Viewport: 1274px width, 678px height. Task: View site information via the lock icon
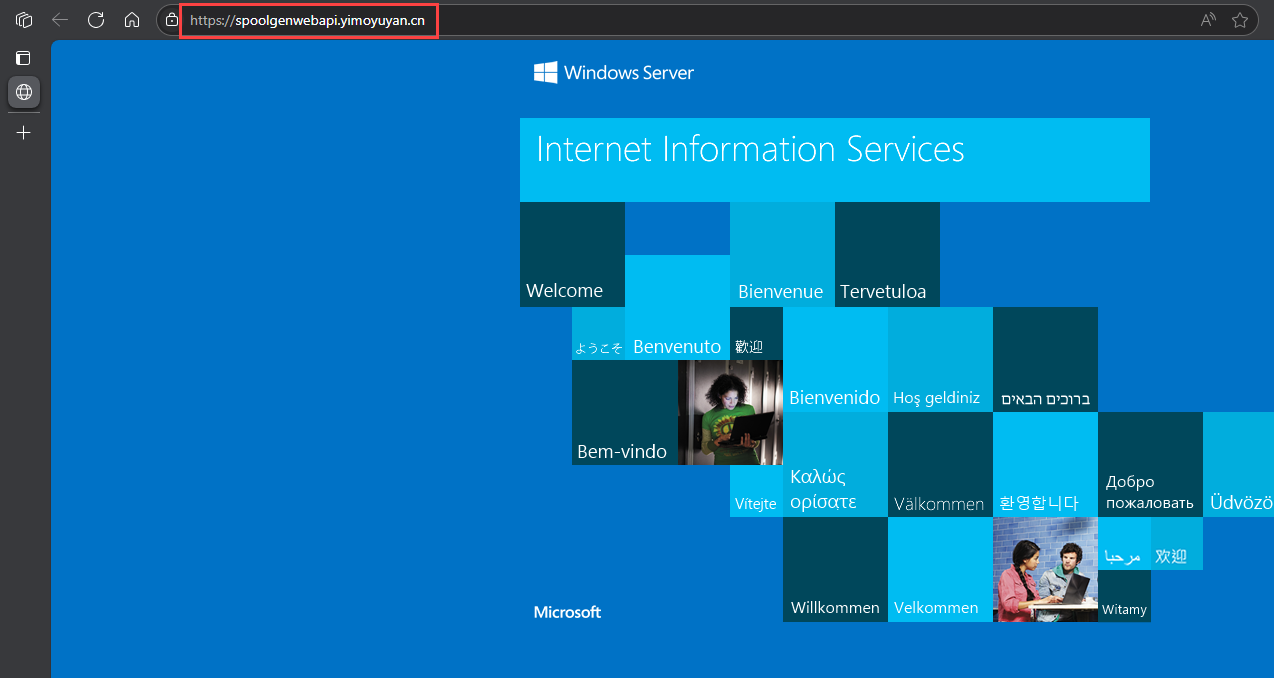coord(172,20)
